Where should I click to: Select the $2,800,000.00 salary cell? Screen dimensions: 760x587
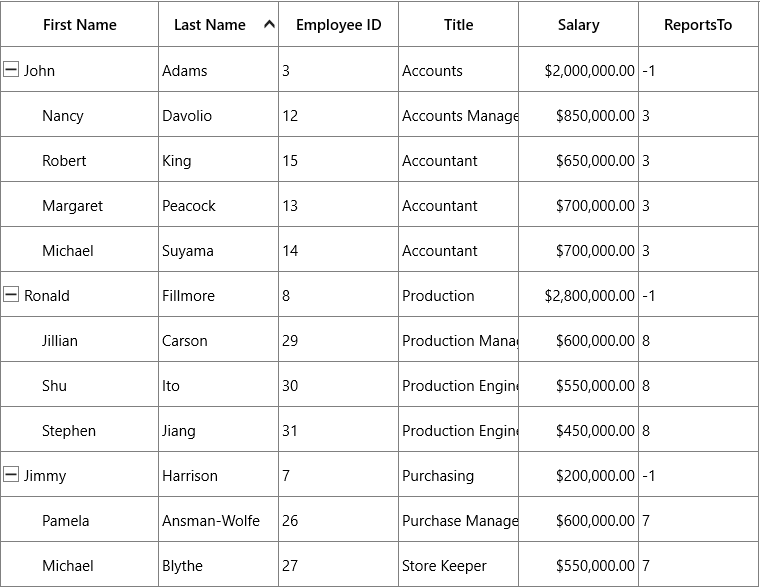click(578, 295)
